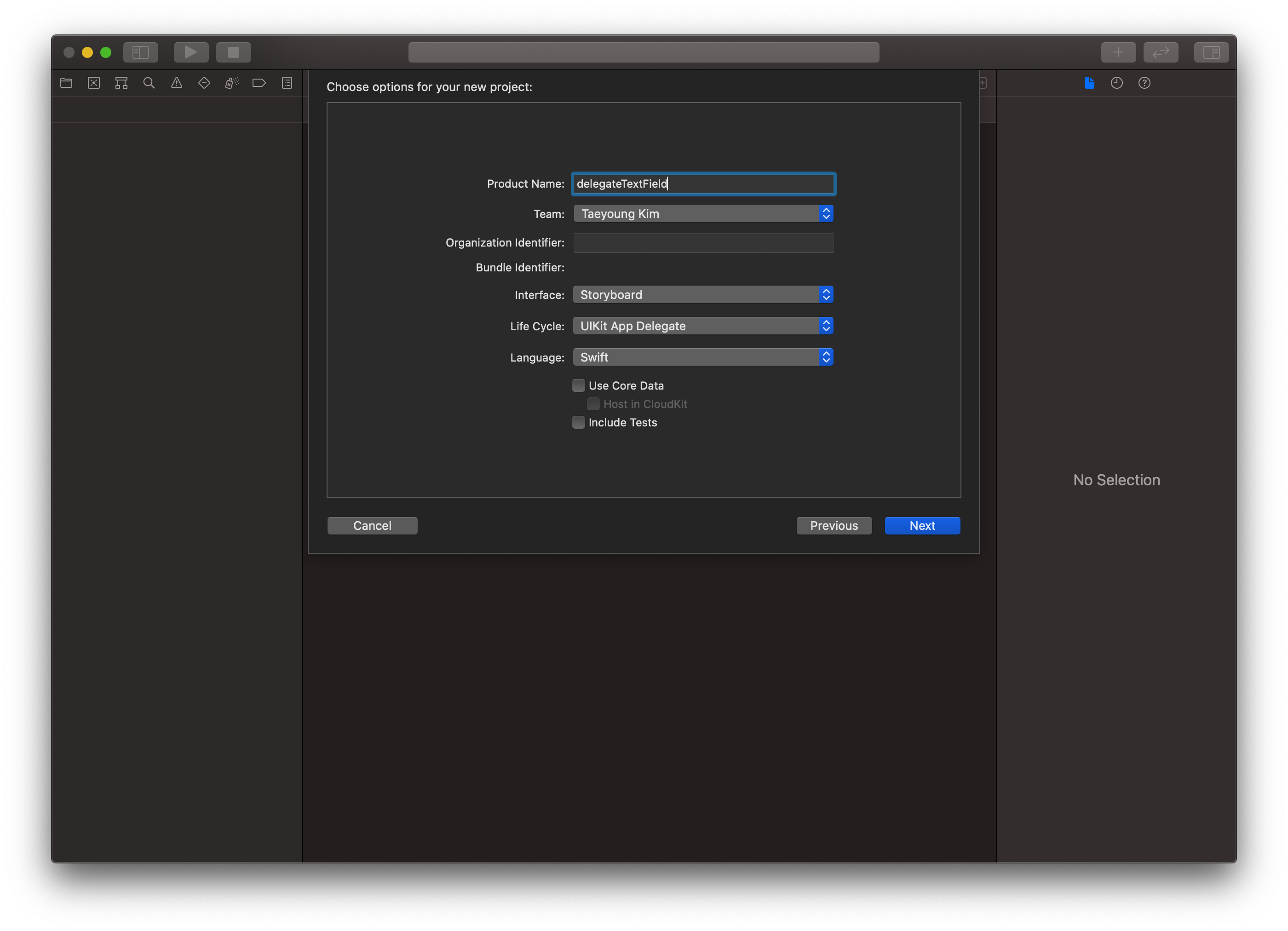Enable the Include Tests checkbox
This screenshot has width=1288, height=931.
[578, 423]
